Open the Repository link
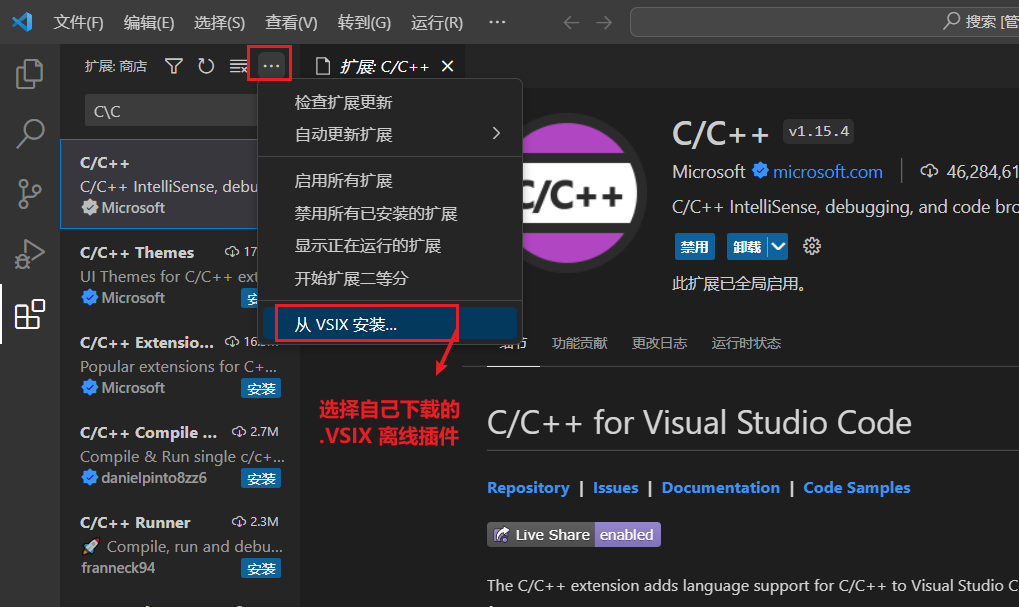 tap(528, 487)
